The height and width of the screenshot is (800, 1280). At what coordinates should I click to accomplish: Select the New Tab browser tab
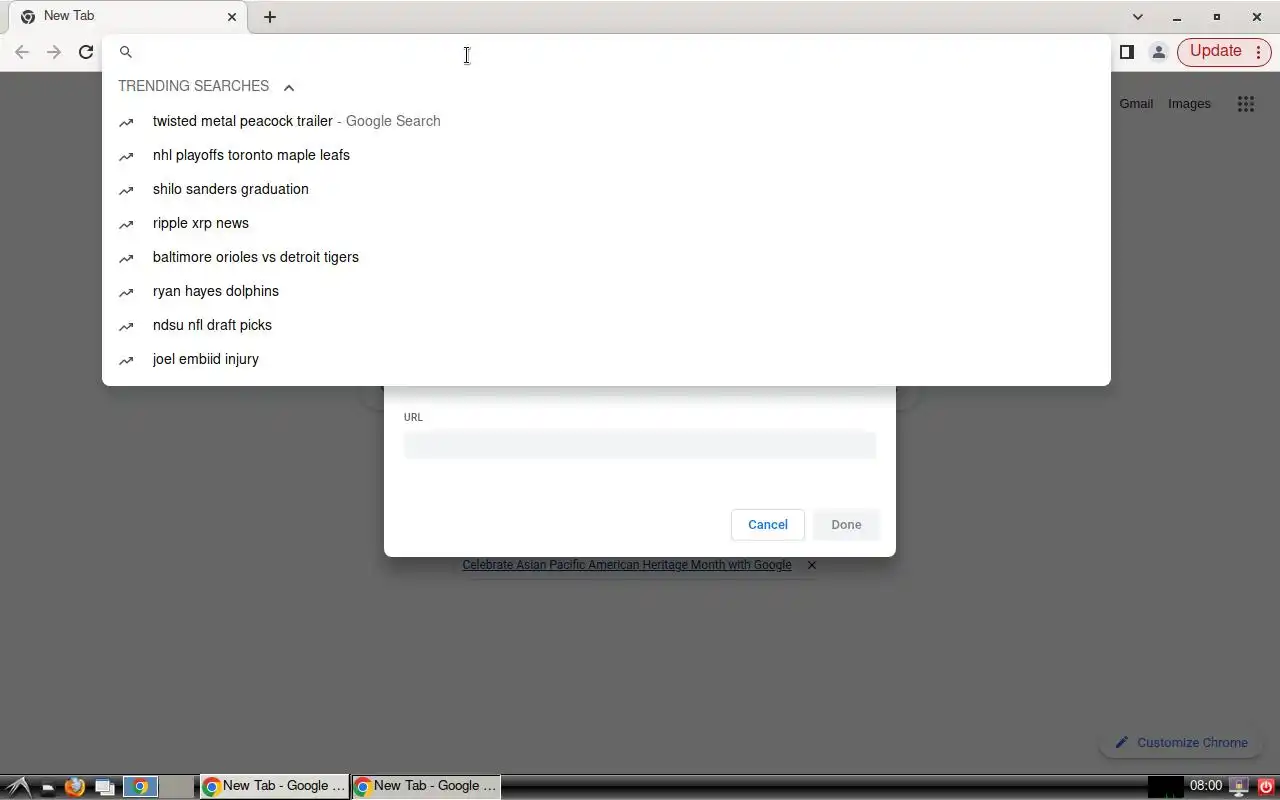(x=128, y=17)
